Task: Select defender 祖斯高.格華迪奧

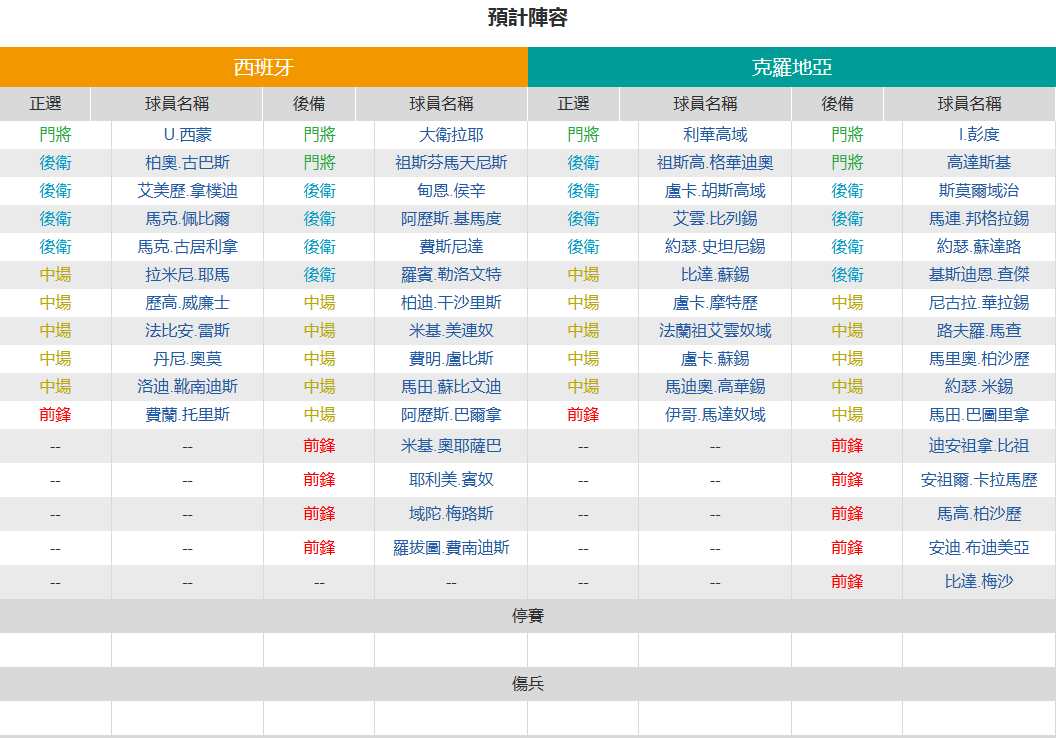Action: pos(715,162)
